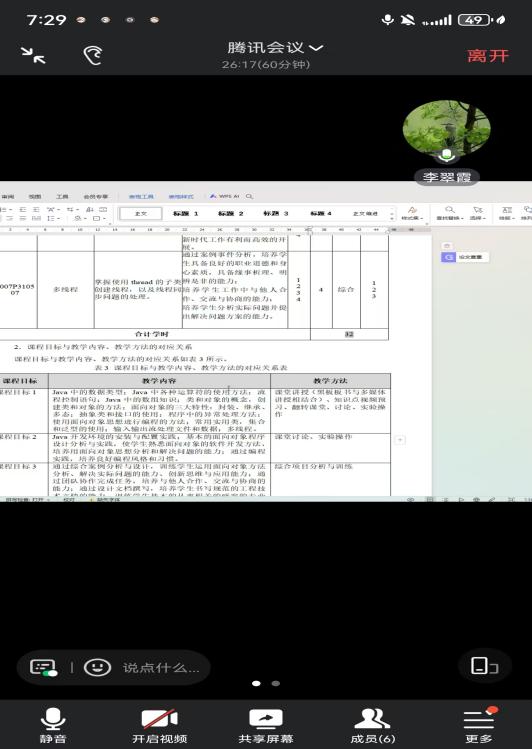Tap the red 离开 leave button
The width and height of the screenshot is (532, 749).
click(488, 56)
